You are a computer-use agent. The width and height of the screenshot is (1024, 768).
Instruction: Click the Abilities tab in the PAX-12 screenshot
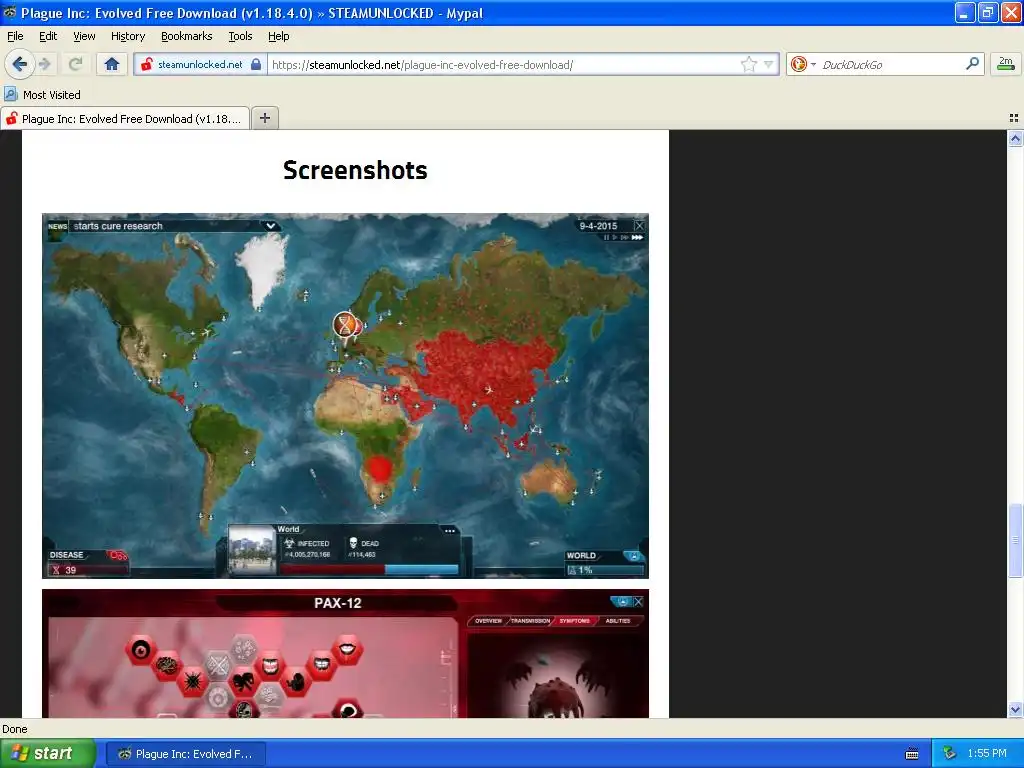618,620
